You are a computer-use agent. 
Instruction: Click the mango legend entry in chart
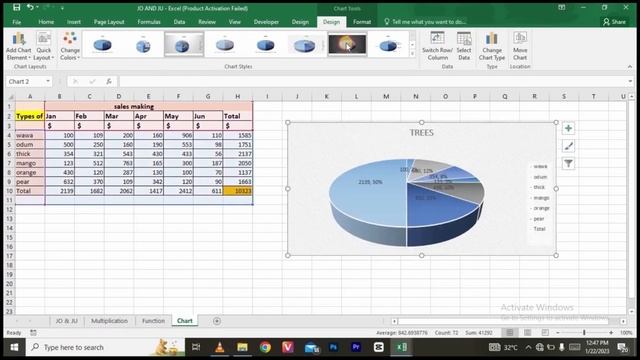tap(540, 198)
